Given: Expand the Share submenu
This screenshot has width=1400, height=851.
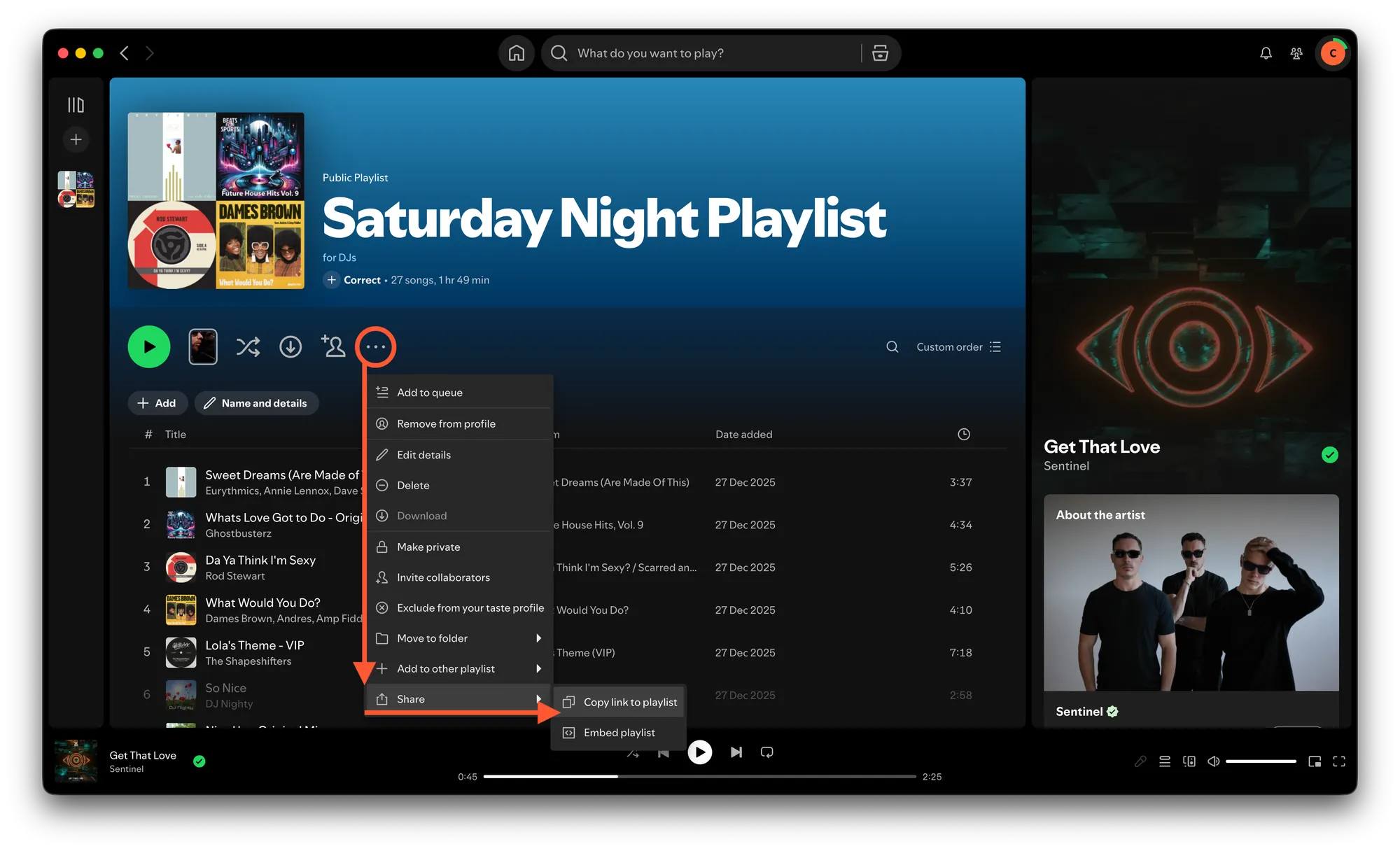Looking at the screenshot, I should point(459,699).
